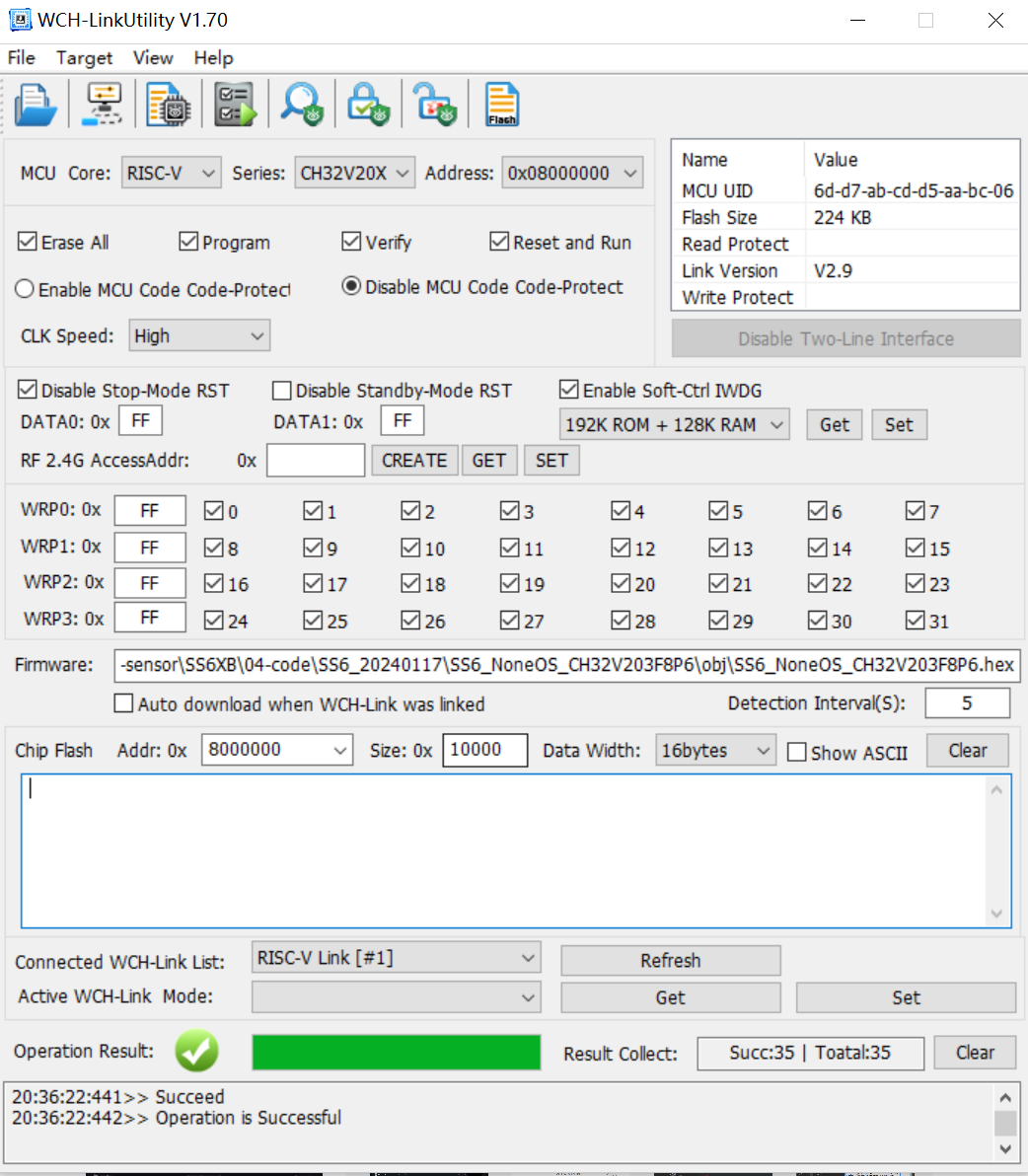Click the open padlock remove protect icon
The image size is (1028, 1176).
click(436, 105)
